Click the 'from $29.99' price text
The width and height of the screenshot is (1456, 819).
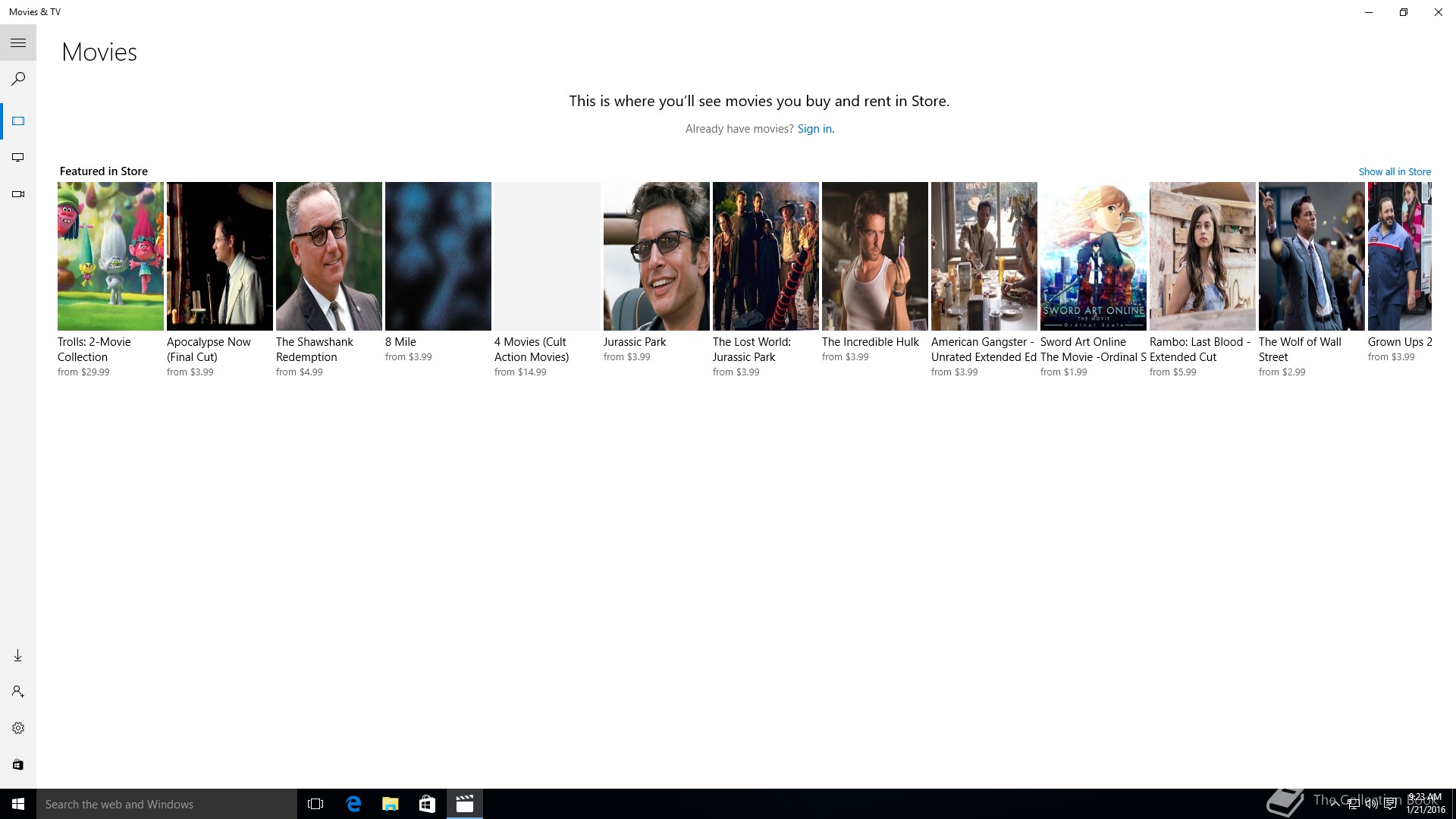pyautogui.click(x=83, y=372)
